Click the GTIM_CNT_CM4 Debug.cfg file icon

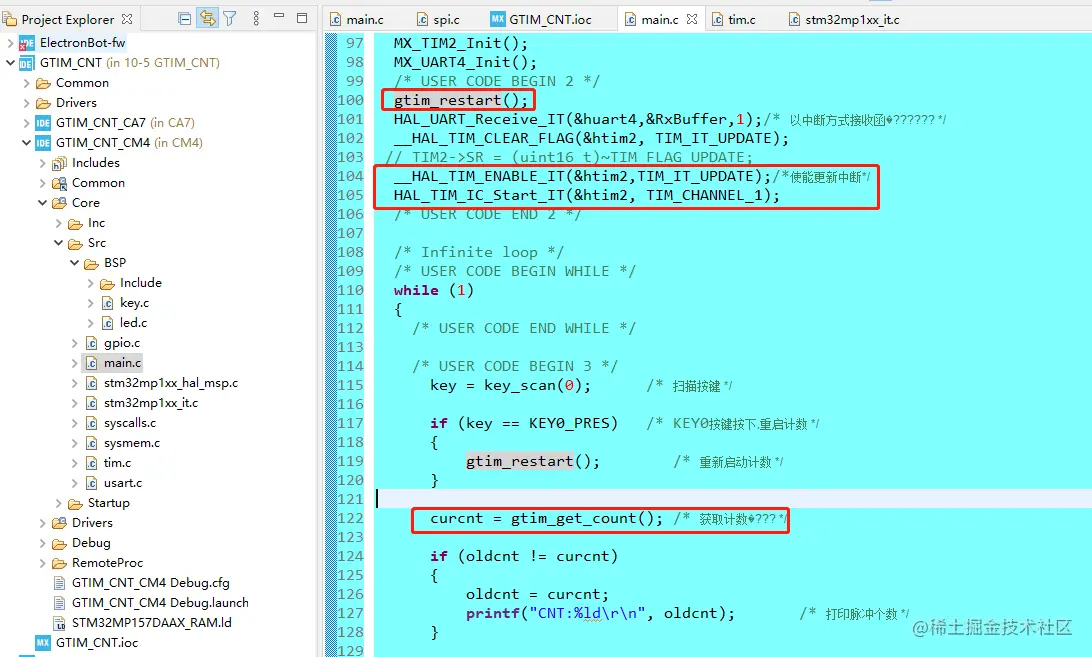60,583
